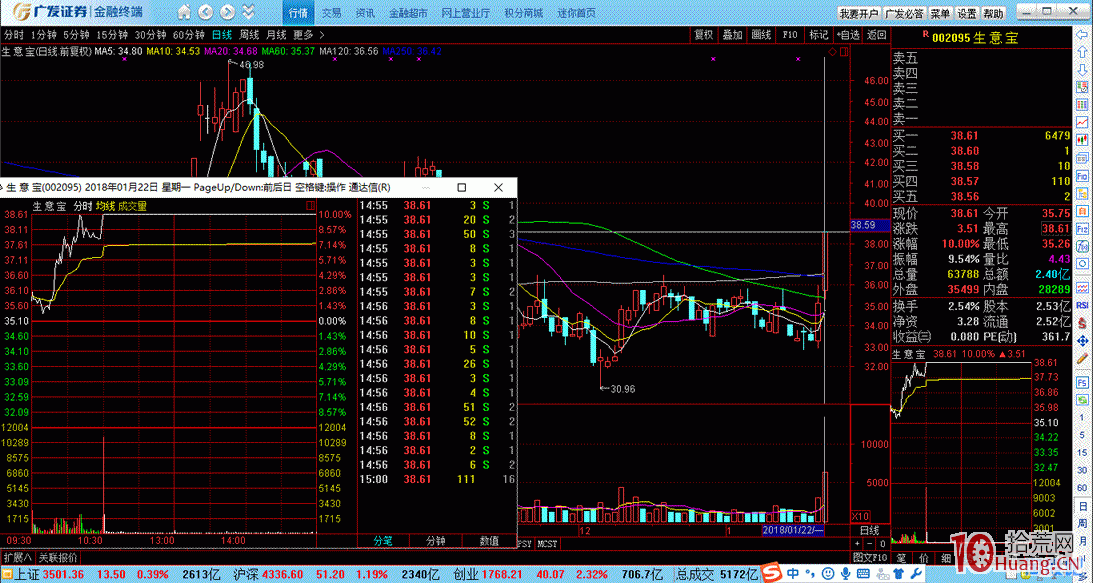Click the back navigation arrow
Viewport: 1093px width, 583px height.
206,12
